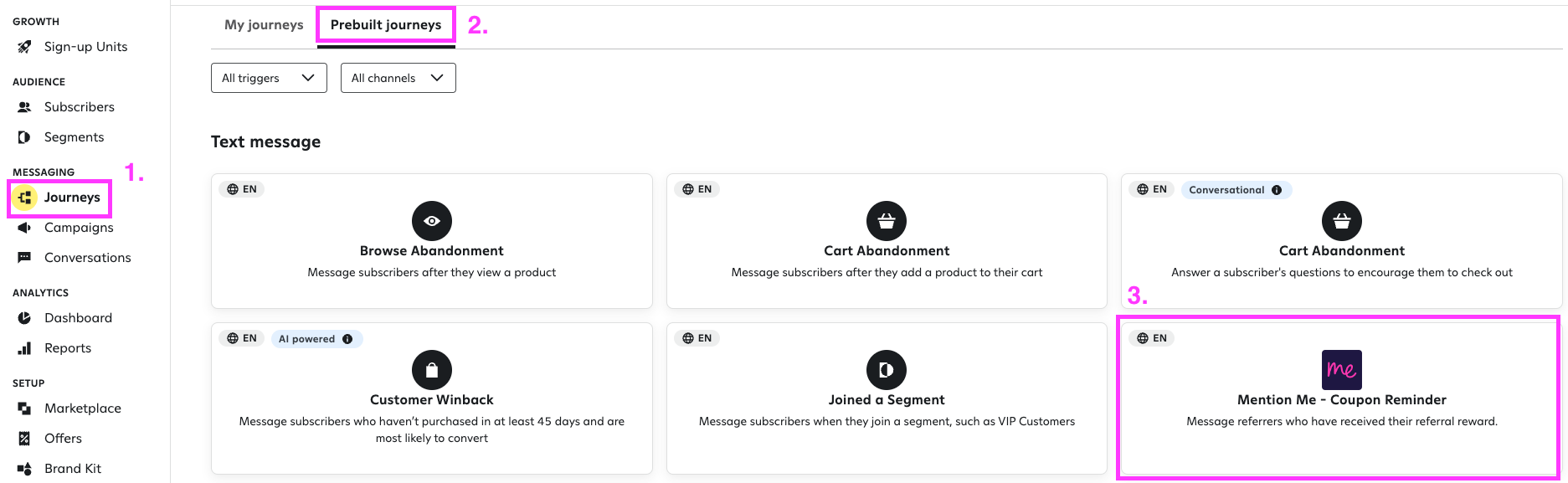Click the Offers percent tag icon
The image size is (1568, 483).
pos(24,439)
